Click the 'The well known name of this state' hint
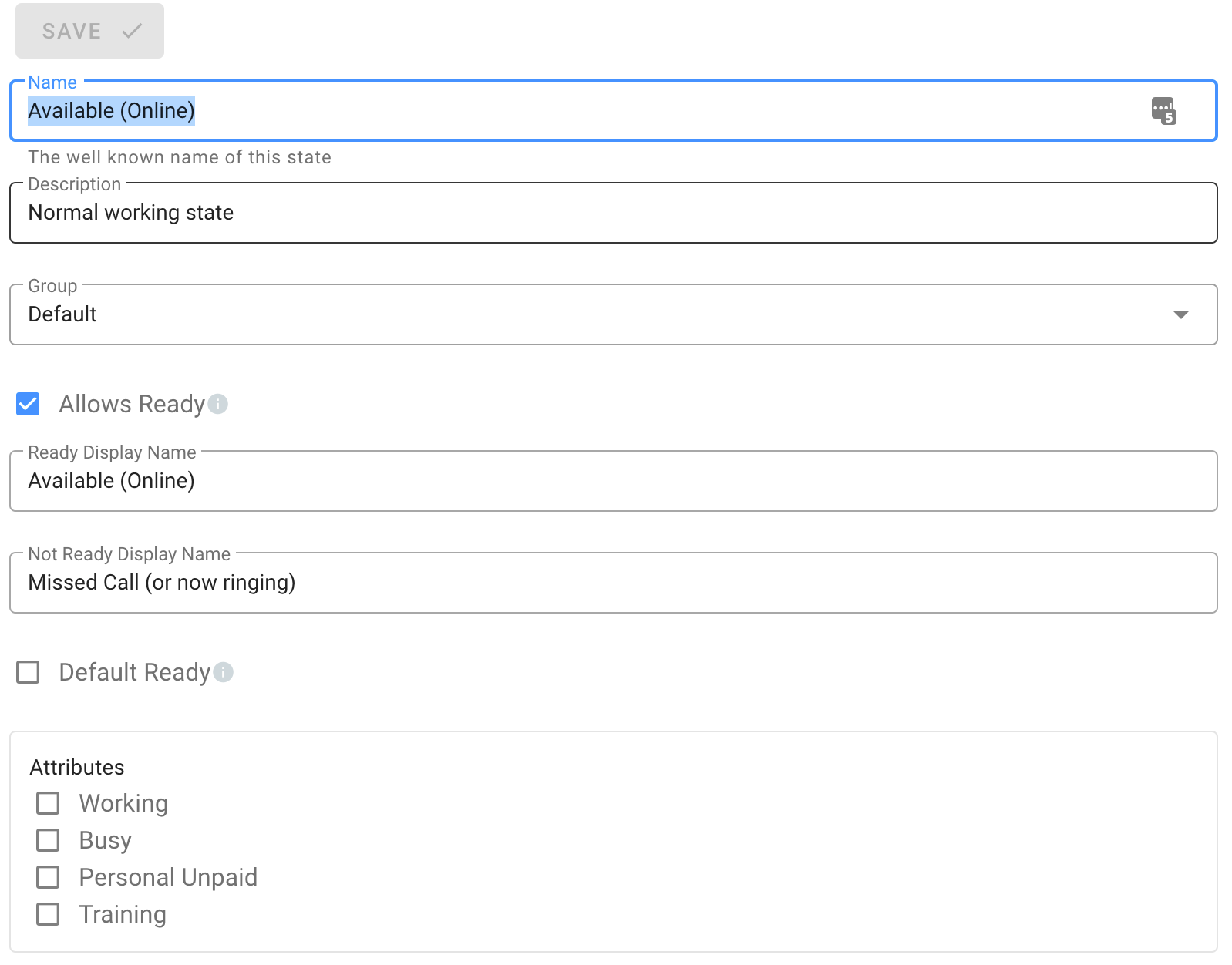The width and height of the screenshot is (1232, 965). 180,157
